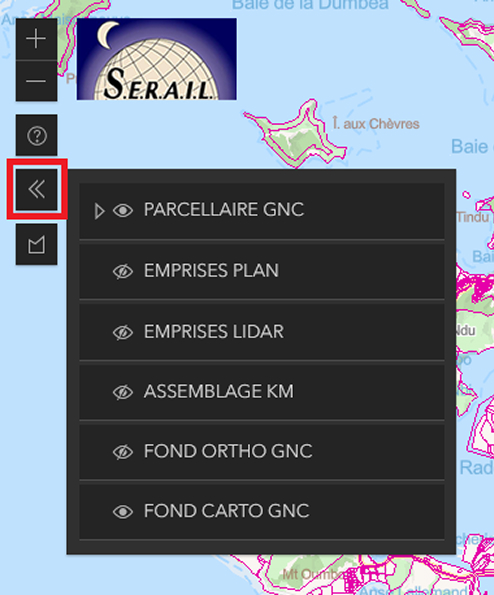Show the EMPRISES LIDAR layer eye
The height and width of the screenshot is (595, 494).
coord(123,332)
